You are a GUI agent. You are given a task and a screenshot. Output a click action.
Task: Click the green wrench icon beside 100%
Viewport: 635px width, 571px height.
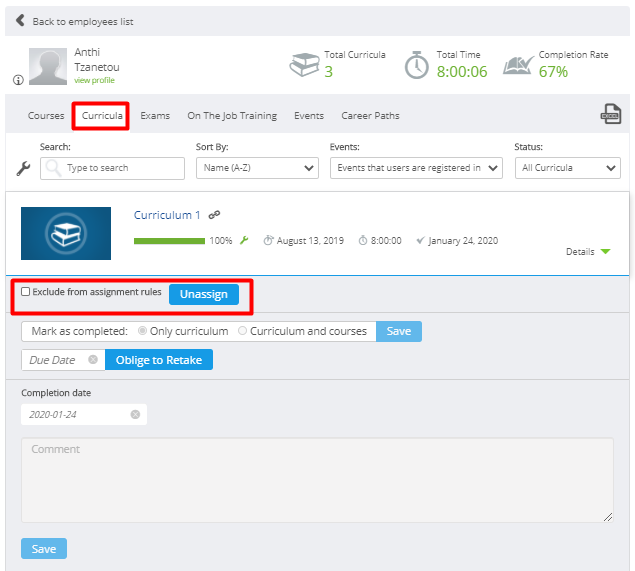244,240
